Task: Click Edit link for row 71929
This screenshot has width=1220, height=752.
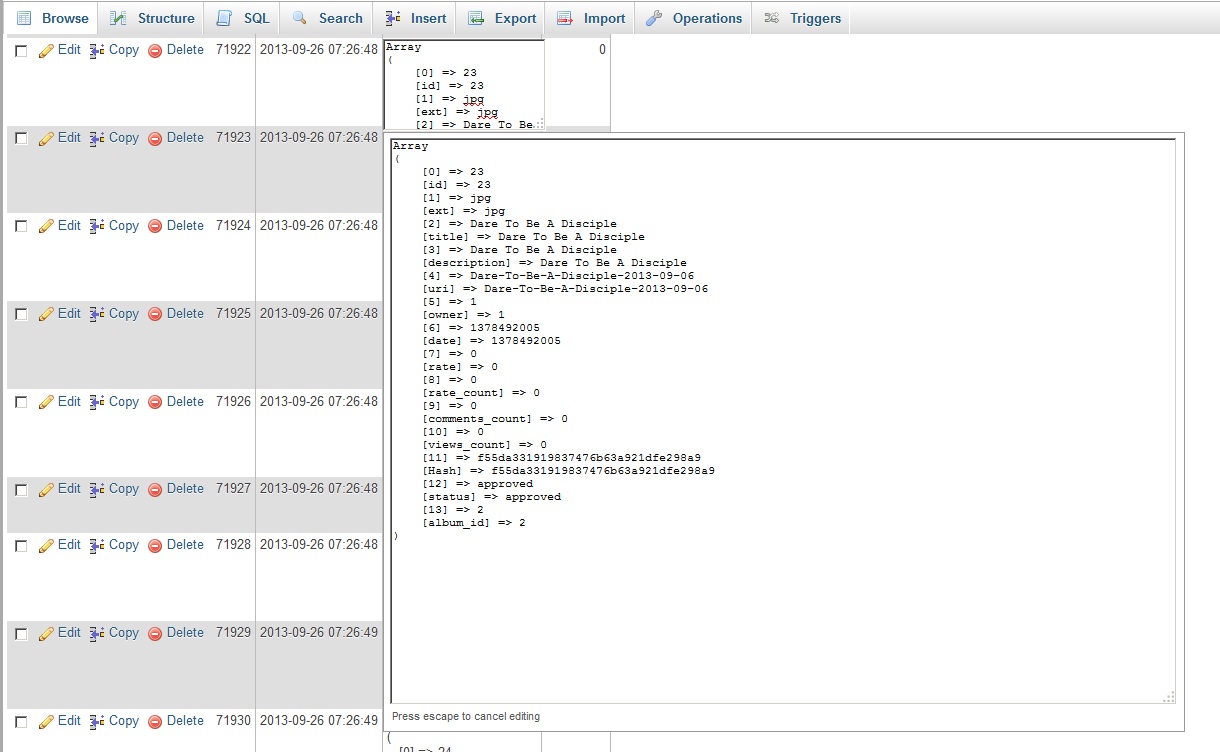Action: pos(69,633)
